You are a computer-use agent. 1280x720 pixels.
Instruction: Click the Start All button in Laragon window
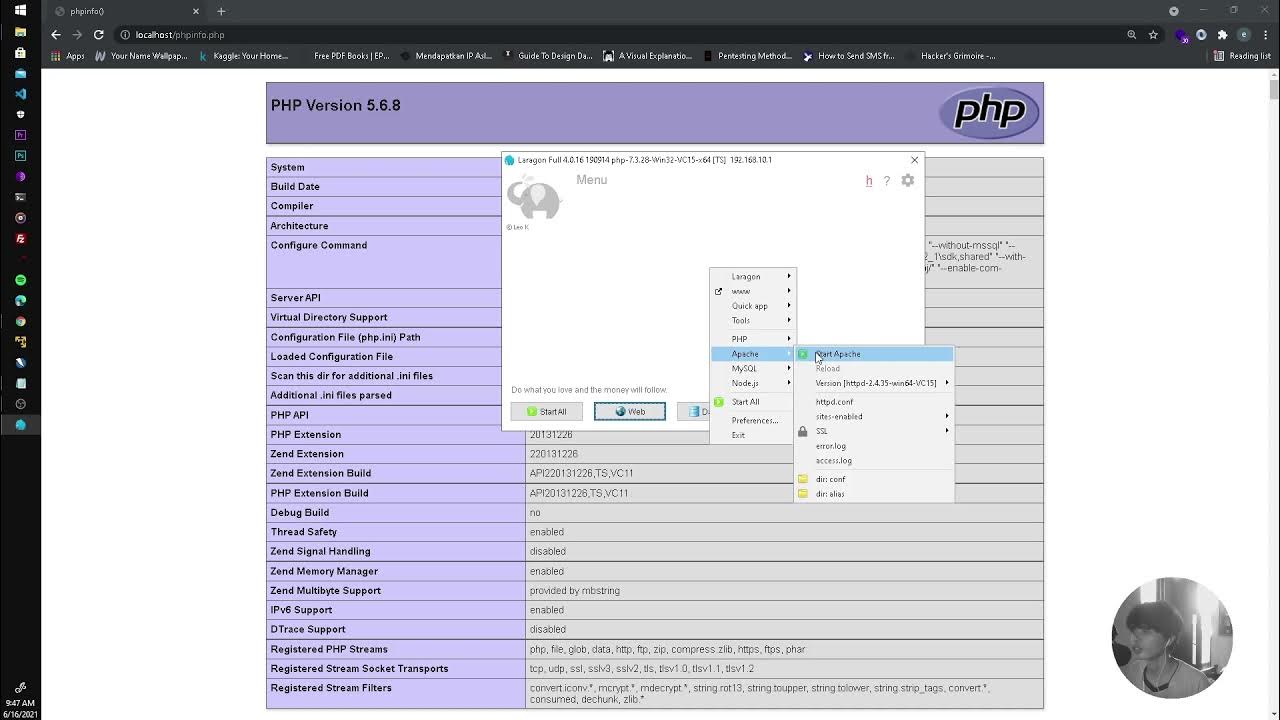(x=547, y=411)
